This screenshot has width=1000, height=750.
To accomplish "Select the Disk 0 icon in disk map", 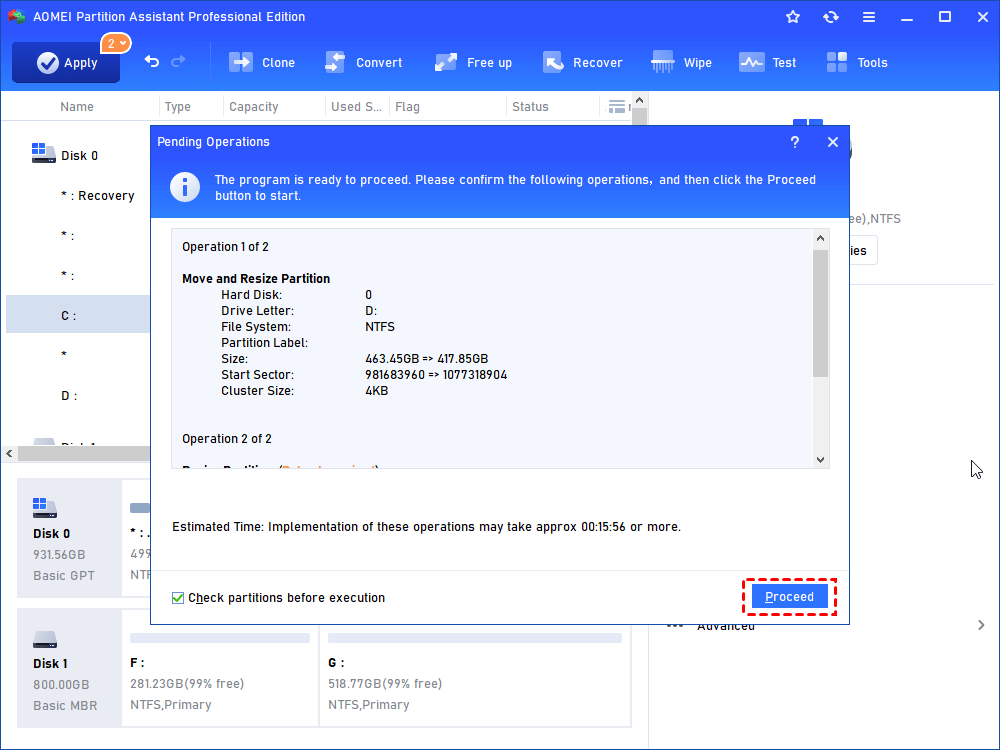I will point(45,508).
